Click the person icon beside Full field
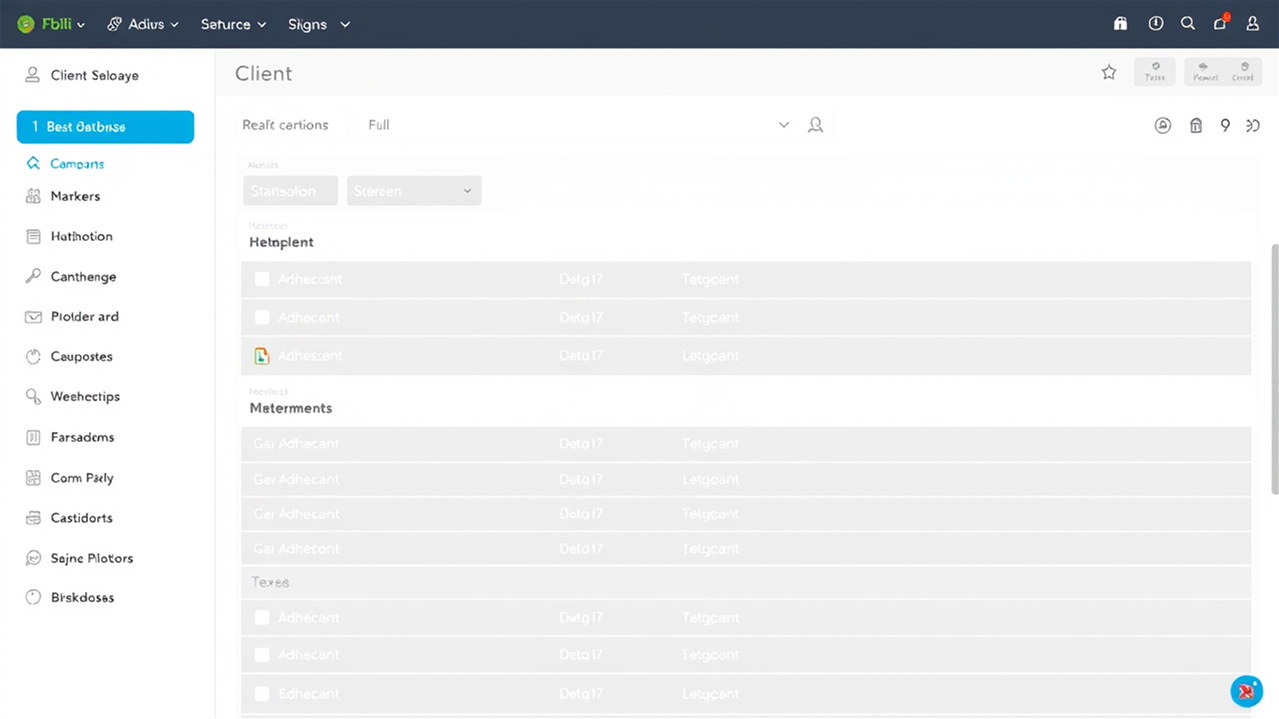This screenshot has width=1279, height=719. pos(816,125)
